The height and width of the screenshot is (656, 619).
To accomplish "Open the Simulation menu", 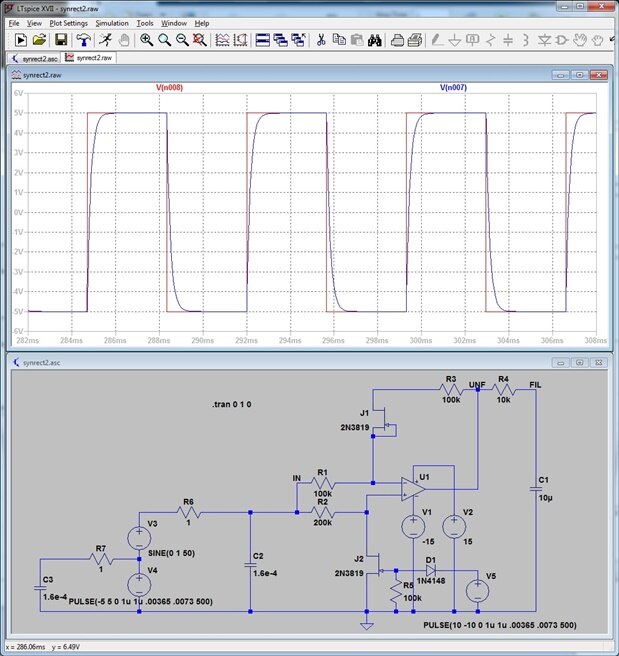I will point(112,22).
